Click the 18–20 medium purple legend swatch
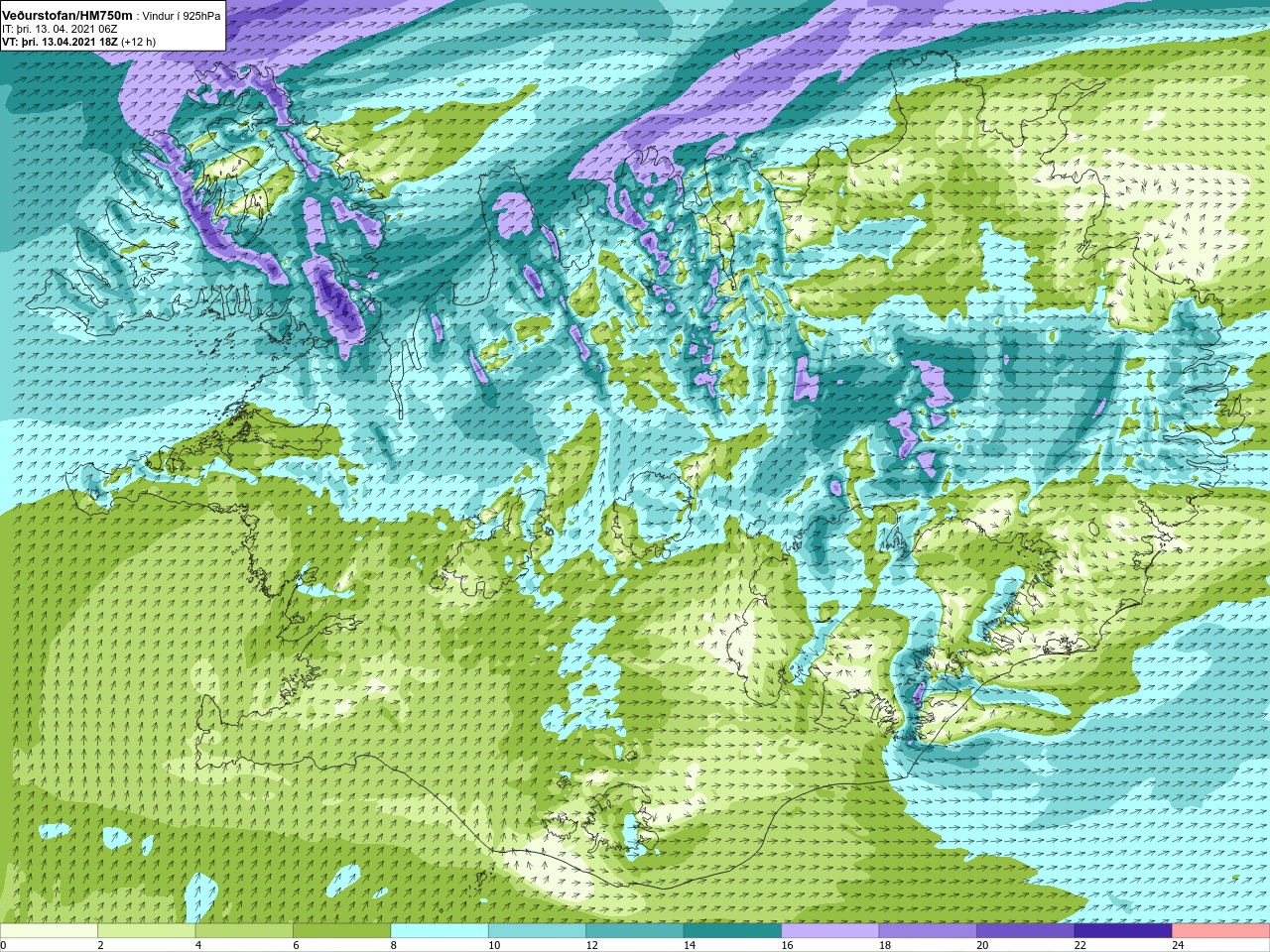 928,931
